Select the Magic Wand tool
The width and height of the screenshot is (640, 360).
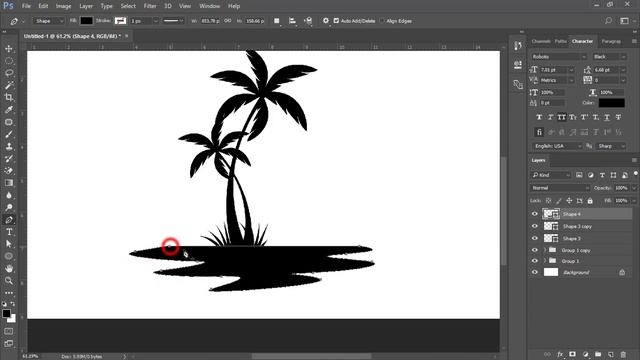(9, 85)
